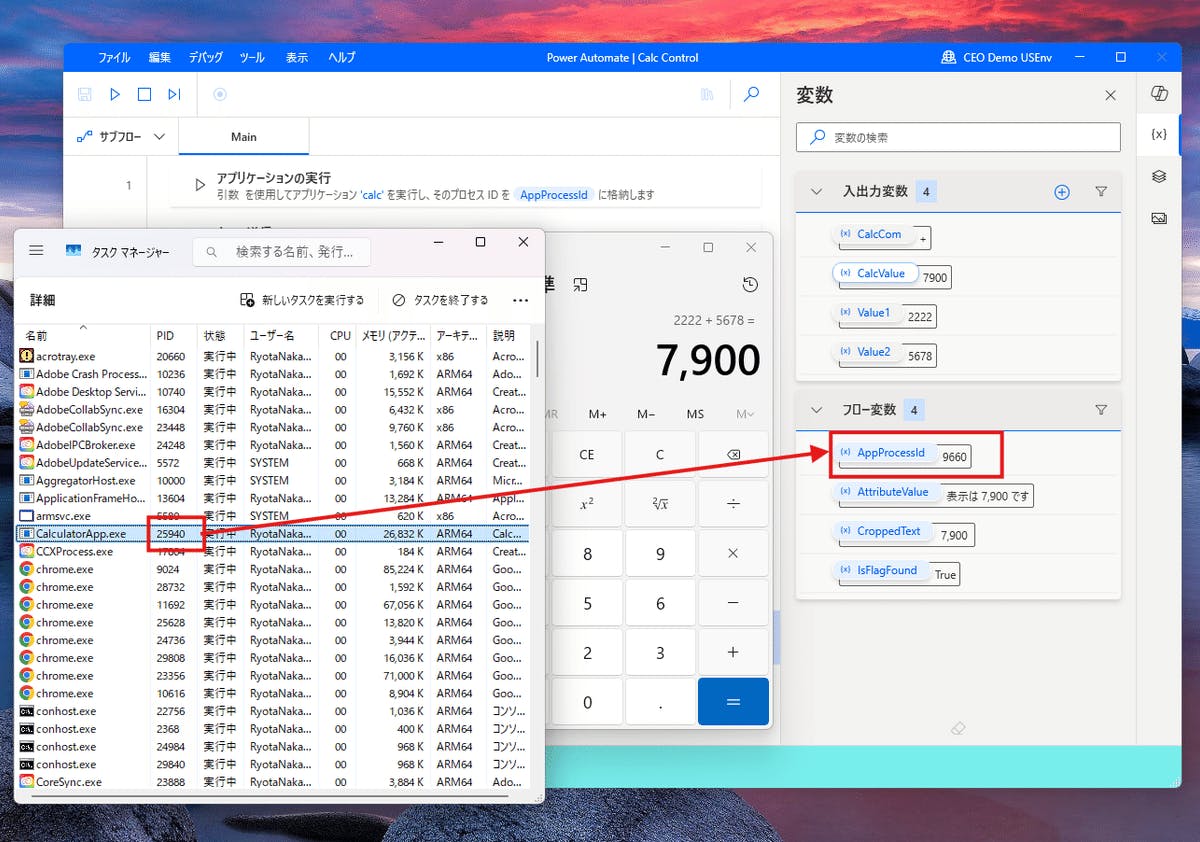Screen dimensions: 1200x842
Task: Open the ヘルプ menu
Action: pos(342,57)
